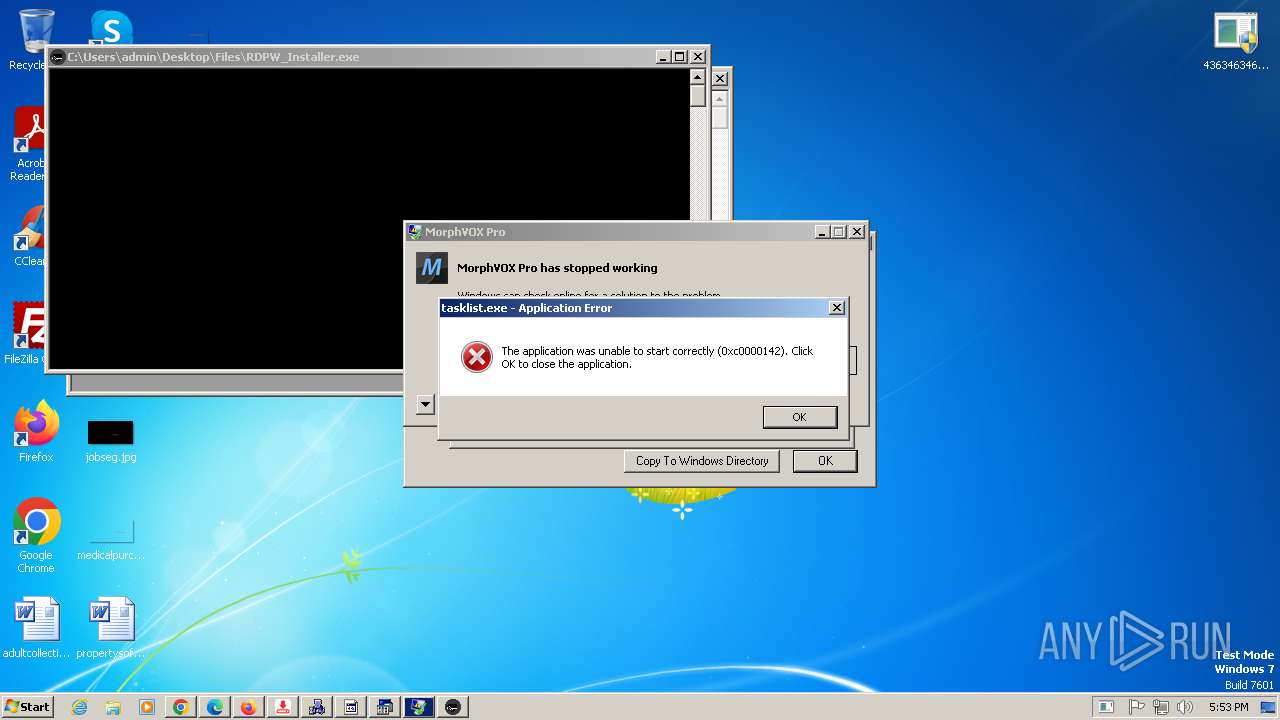The height and width of the screenshot is (720, 1280).
Task: Click the RDPW_Installer console title bar icon
Action: [x=58, y=57]
